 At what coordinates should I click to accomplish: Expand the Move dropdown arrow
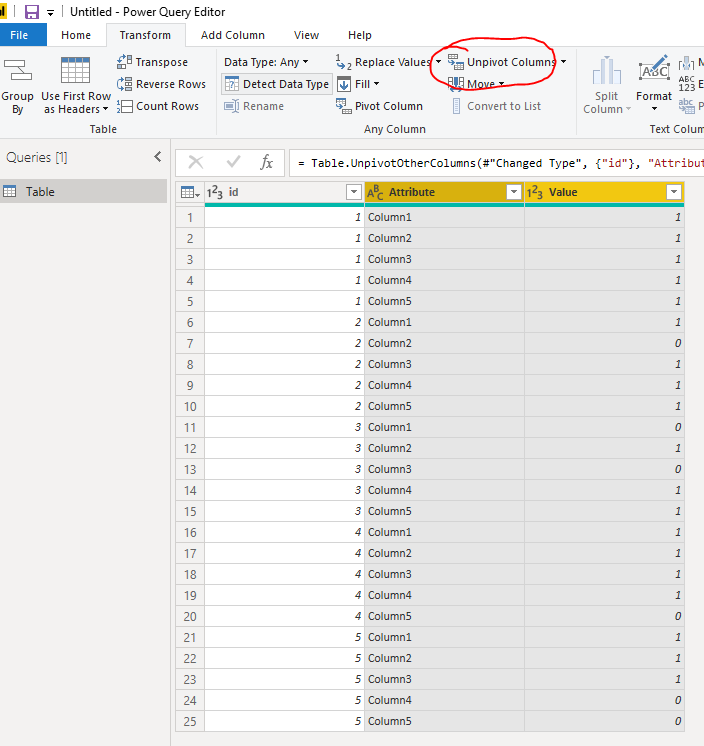501,84
